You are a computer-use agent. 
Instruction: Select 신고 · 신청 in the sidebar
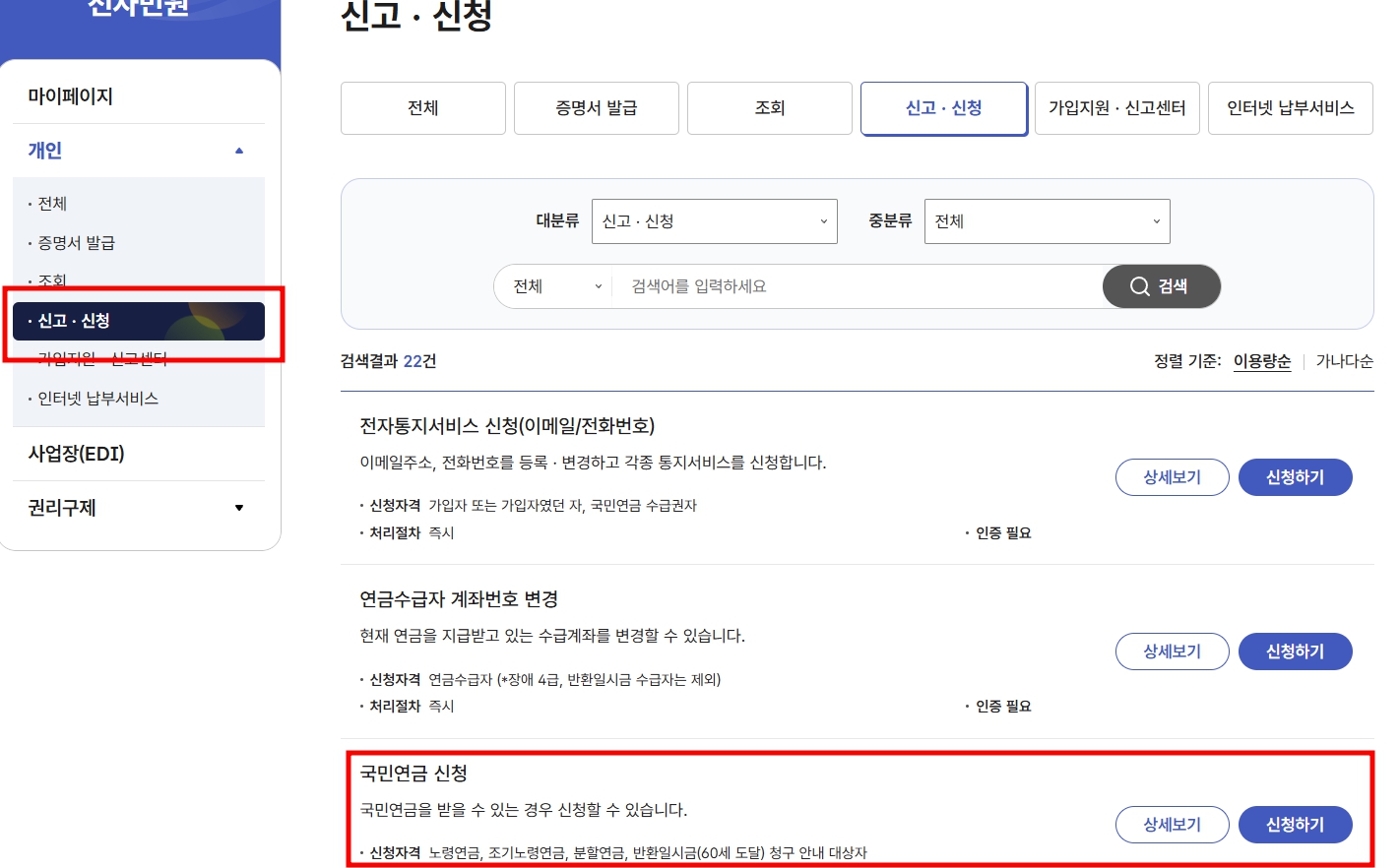click(x=139, y=321)
